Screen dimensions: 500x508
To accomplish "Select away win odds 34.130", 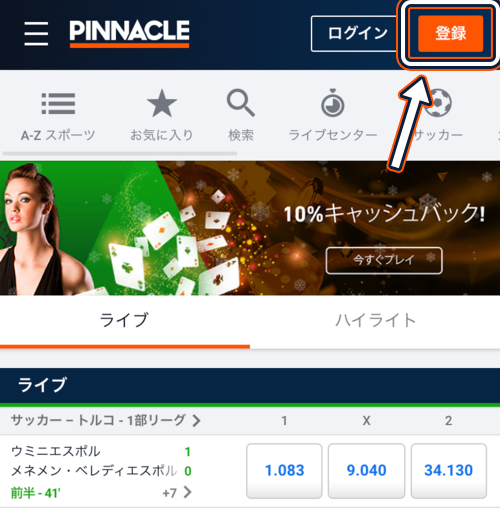I will tap(449, 471).
